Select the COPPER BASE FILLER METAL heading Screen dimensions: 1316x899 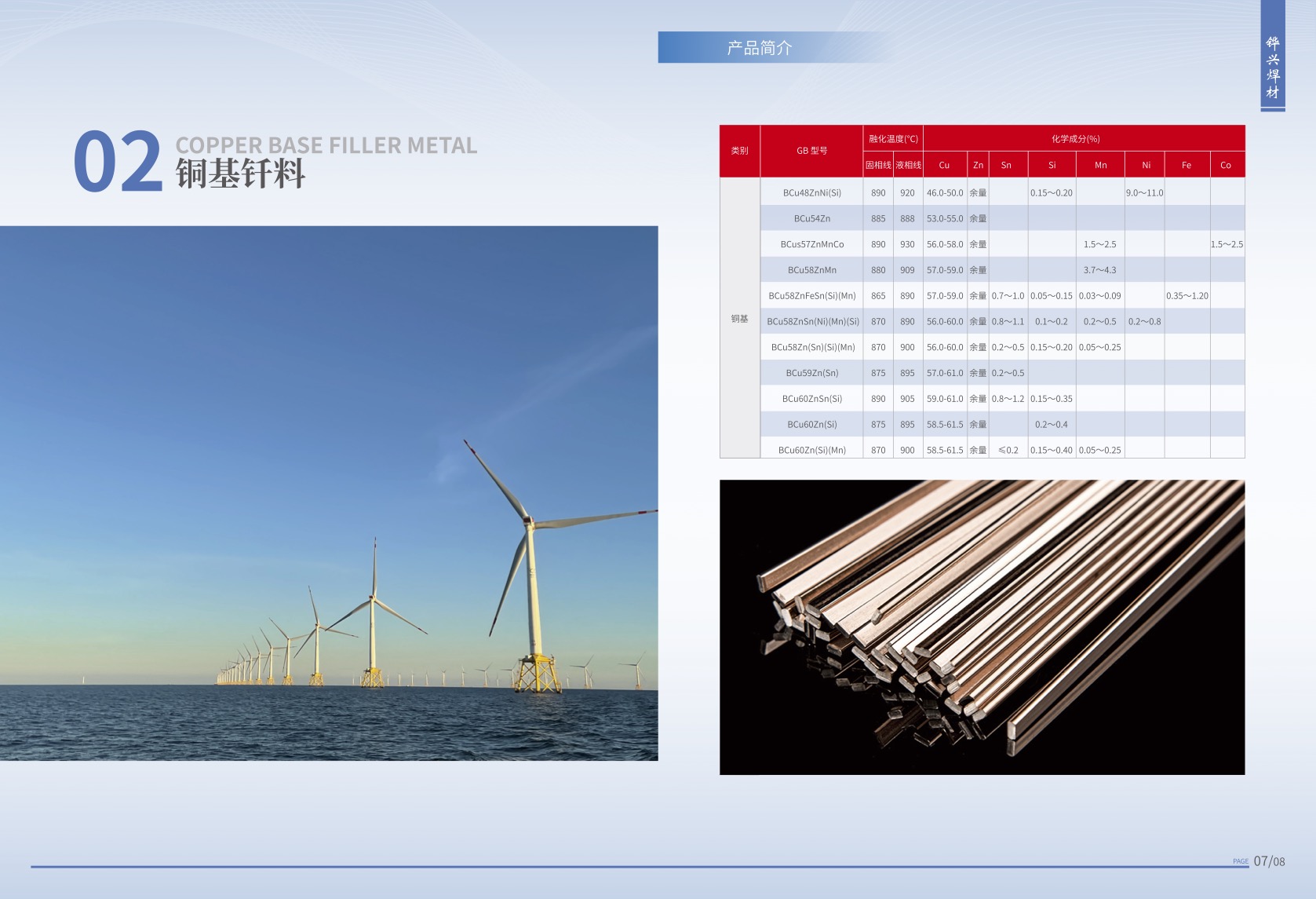pos(326,145)
